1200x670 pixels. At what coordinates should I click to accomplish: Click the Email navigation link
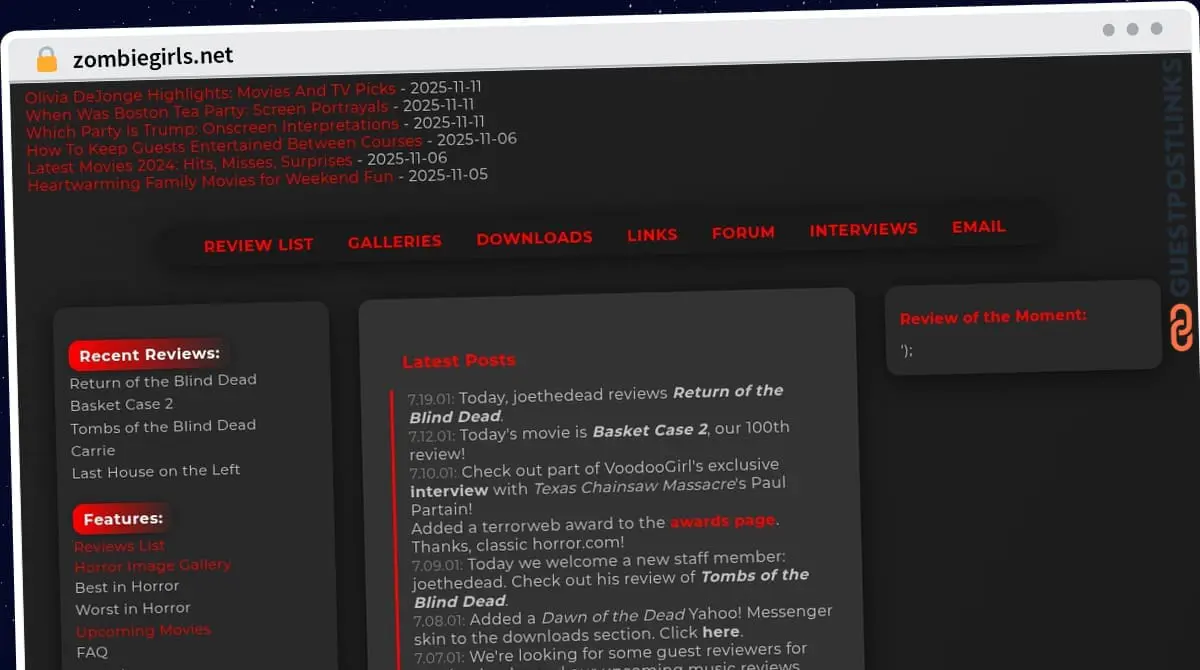(978, 227)
